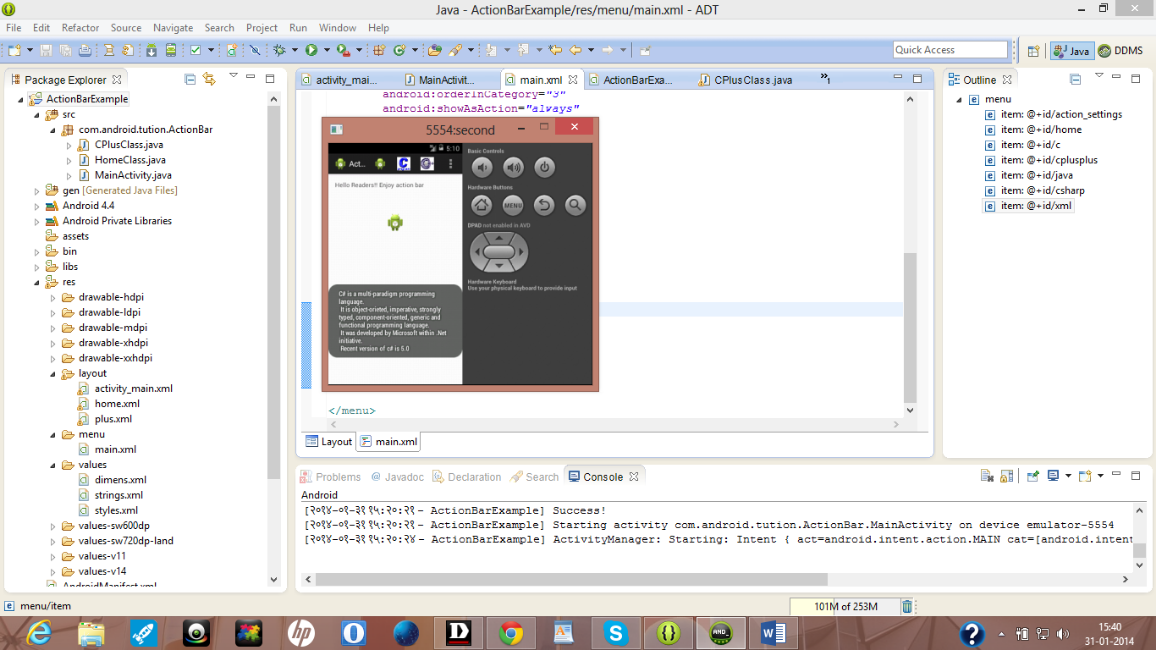Click the emulator power button
This screenshot has width=1156, height=650.
click(544, 167)
